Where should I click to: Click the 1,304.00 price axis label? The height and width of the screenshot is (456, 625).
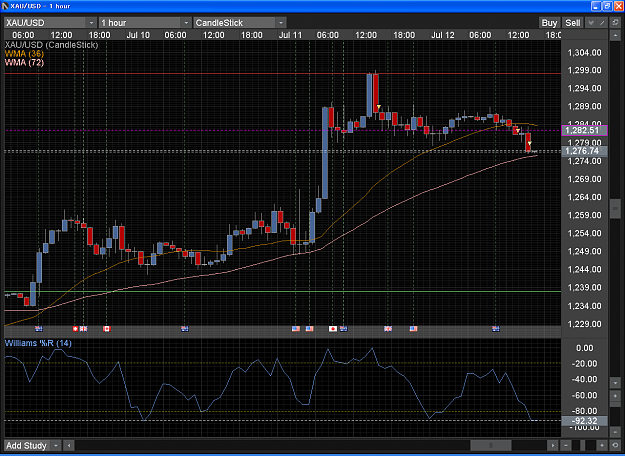click(x=585, y=53)
